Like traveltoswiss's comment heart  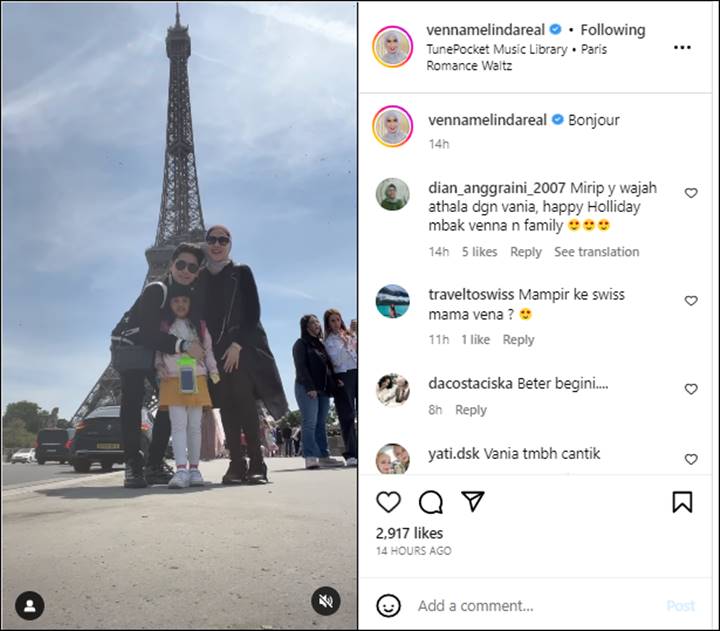click(x=691, y=300)
